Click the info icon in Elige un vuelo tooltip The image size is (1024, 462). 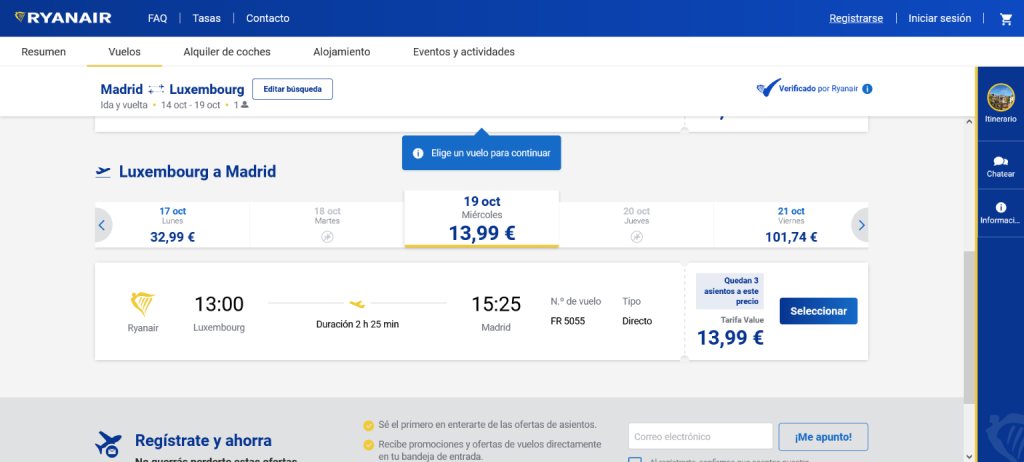click(419, 153)
